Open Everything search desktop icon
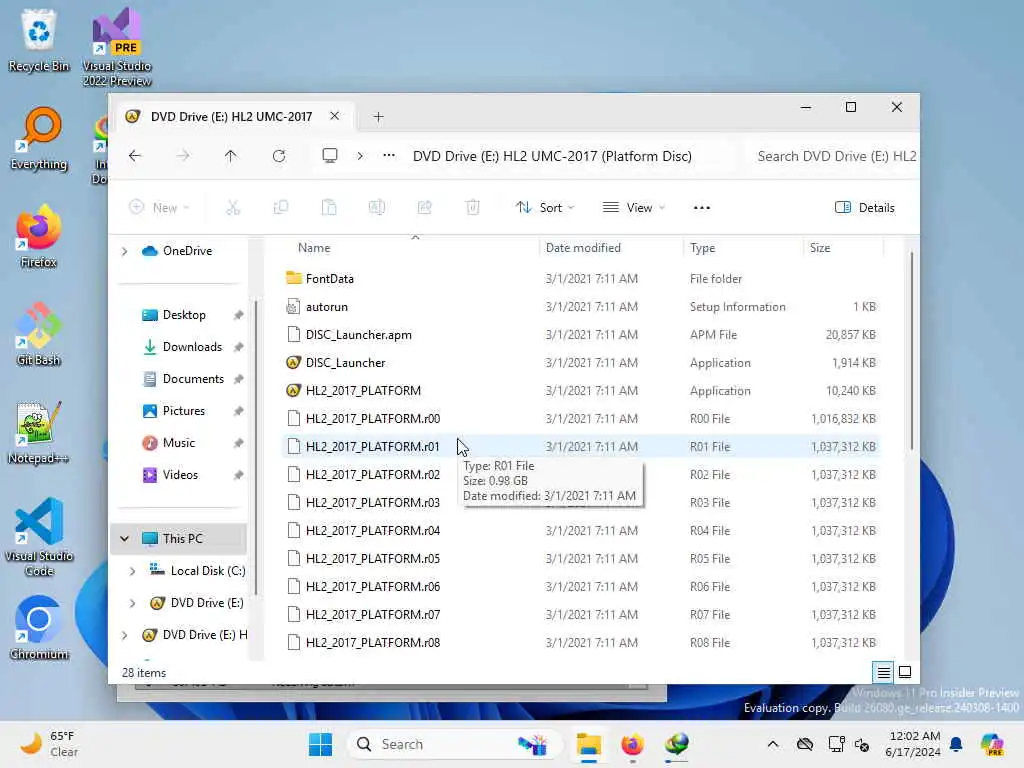Viewport: 1024px width, 768px height. click(39, 138)
